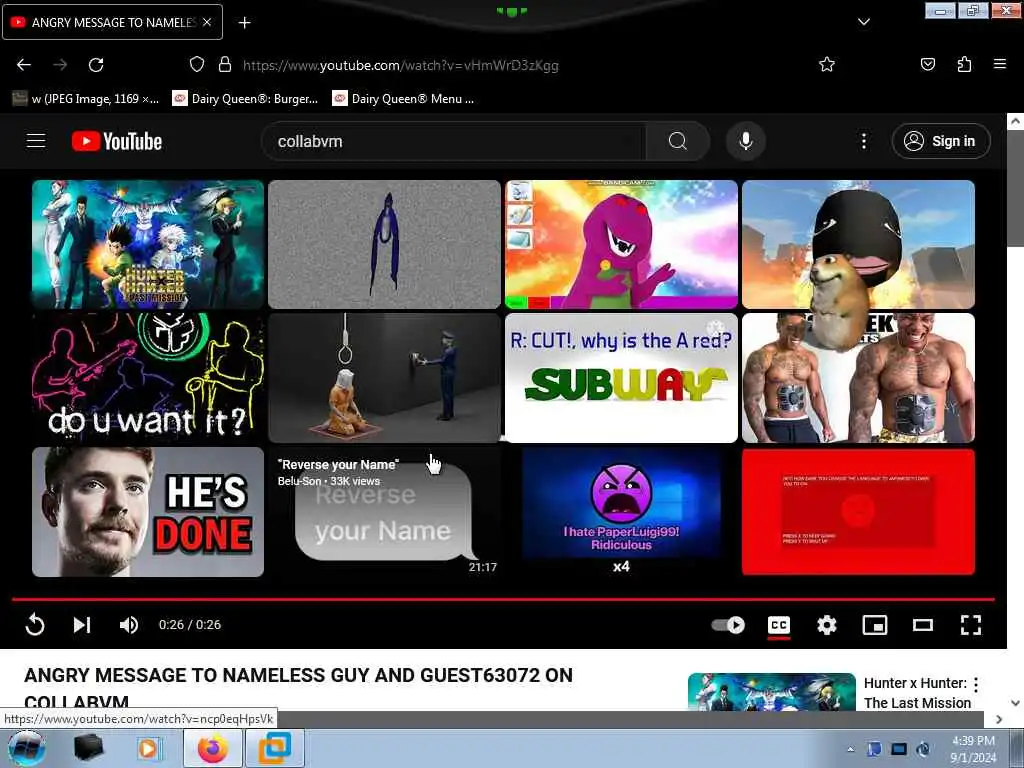Reload the current page

(x=96, y=65)
